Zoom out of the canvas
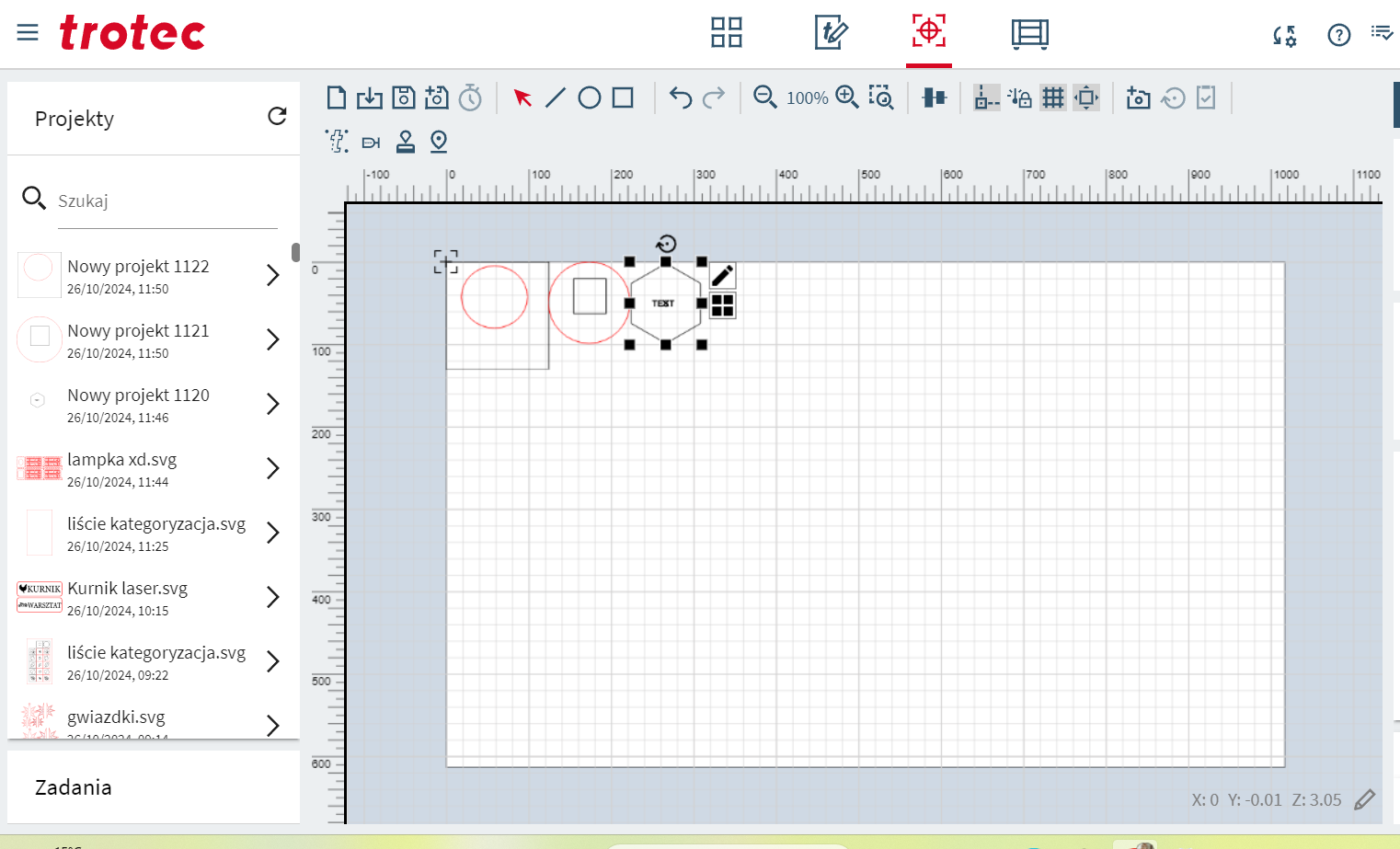The image size is (1400, 849). coord(765,98)
